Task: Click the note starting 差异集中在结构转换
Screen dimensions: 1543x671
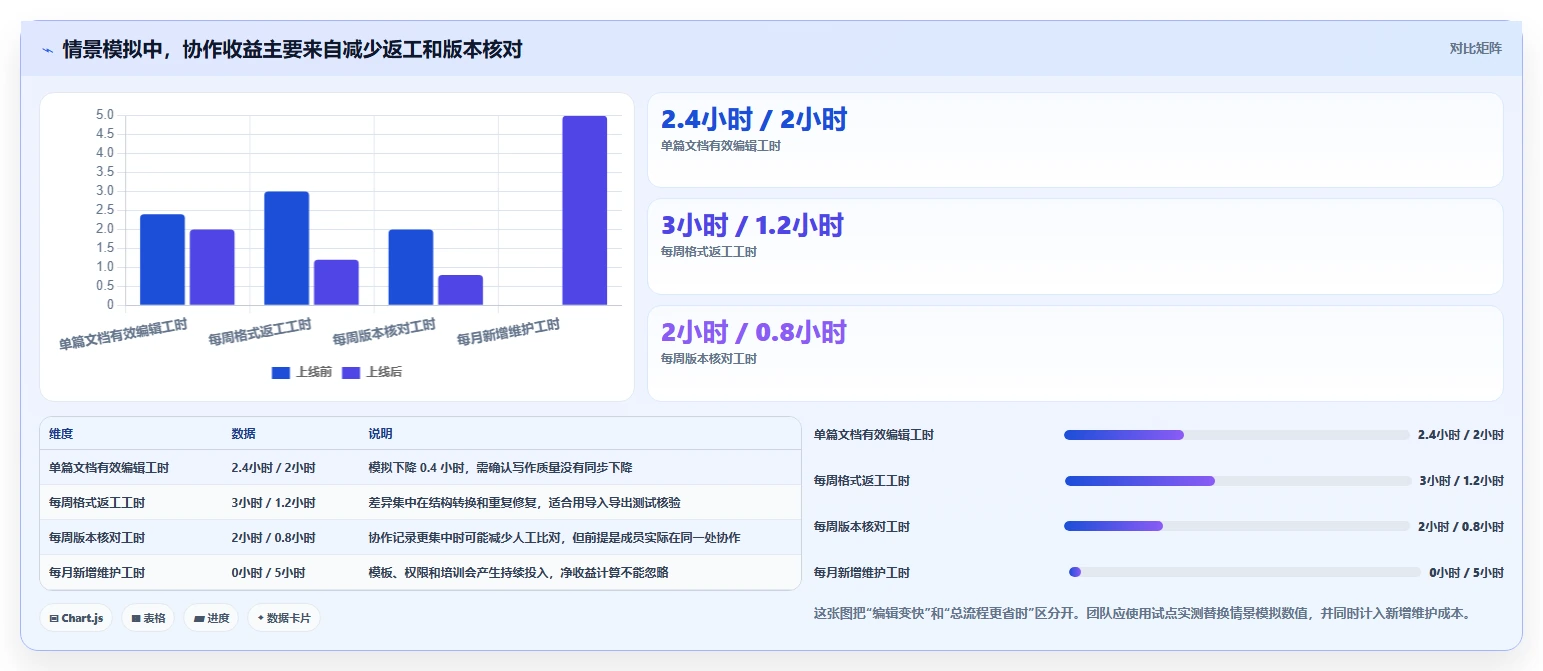Action: click(524, 502)
